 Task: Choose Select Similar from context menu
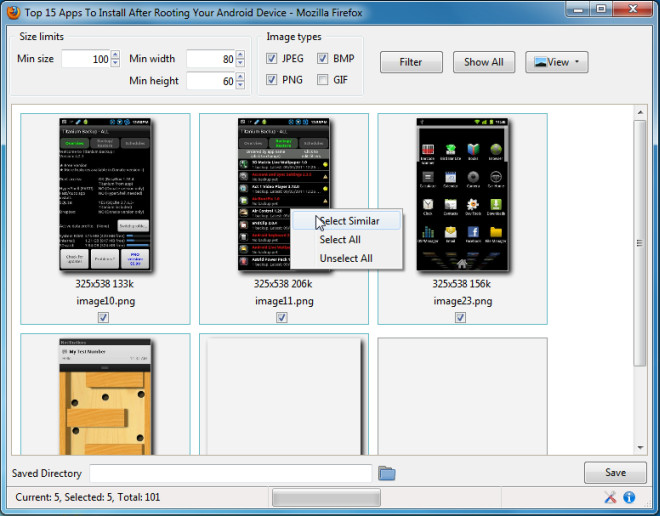tap(346, 221)
